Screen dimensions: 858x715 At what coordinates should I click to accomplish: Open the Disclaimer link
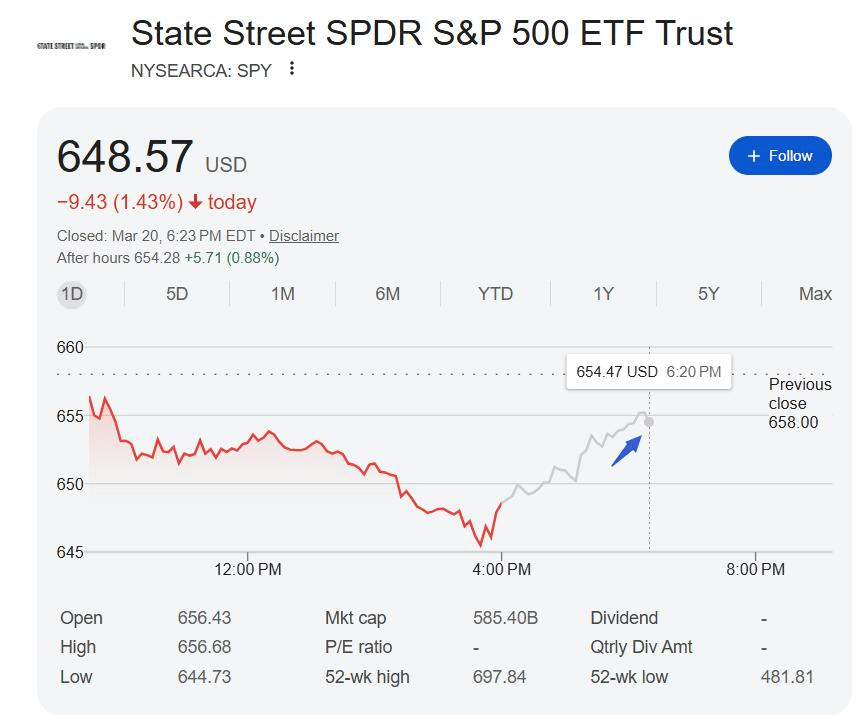click(304, 236)
